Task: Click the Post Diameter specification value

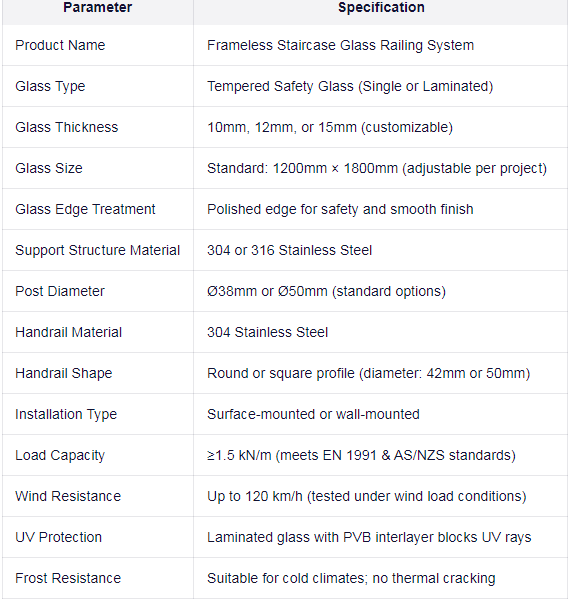Action: 326,291
